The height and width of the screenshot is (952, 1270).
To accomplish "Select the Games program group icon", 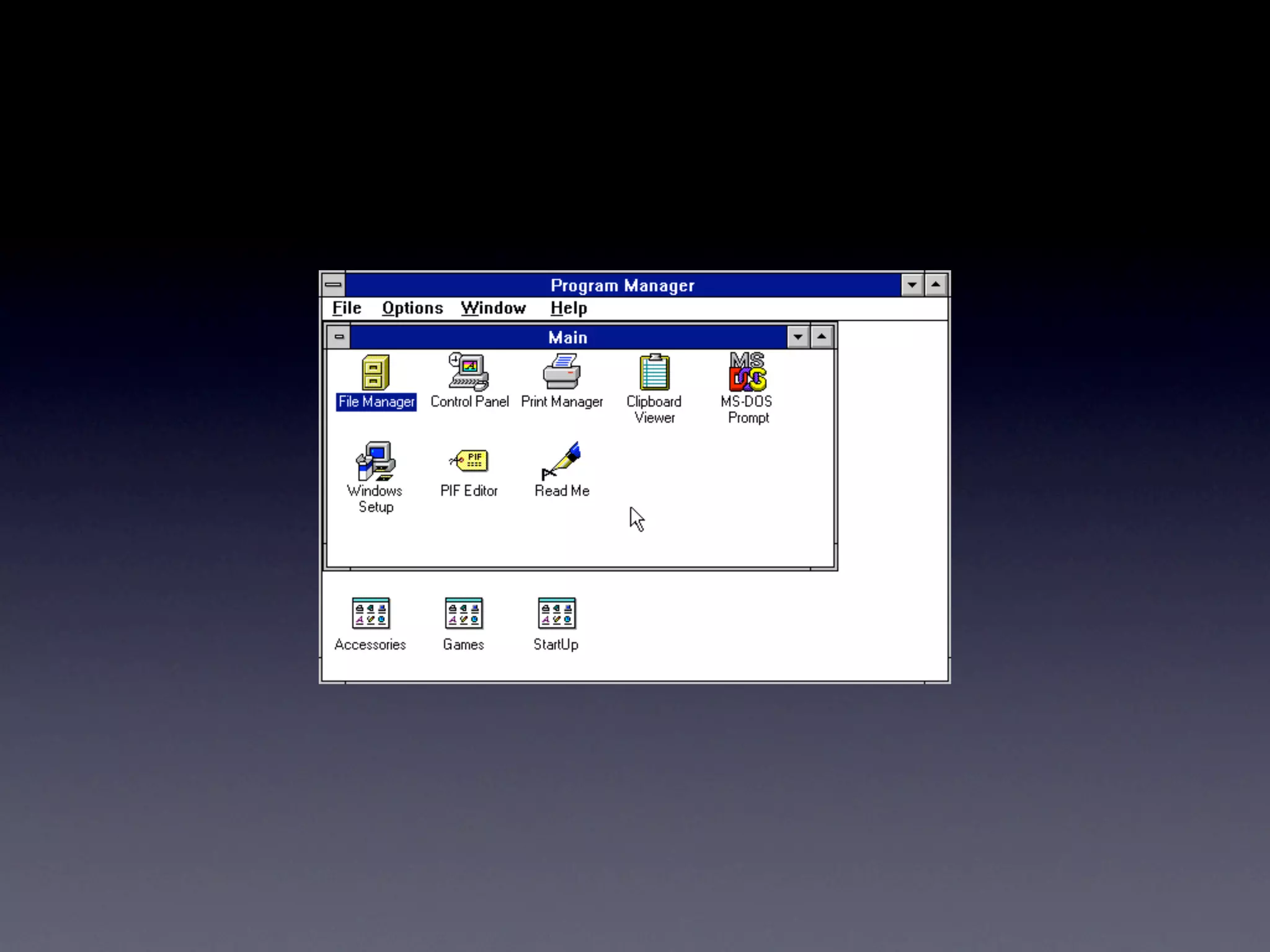I will tap(463, 613).
